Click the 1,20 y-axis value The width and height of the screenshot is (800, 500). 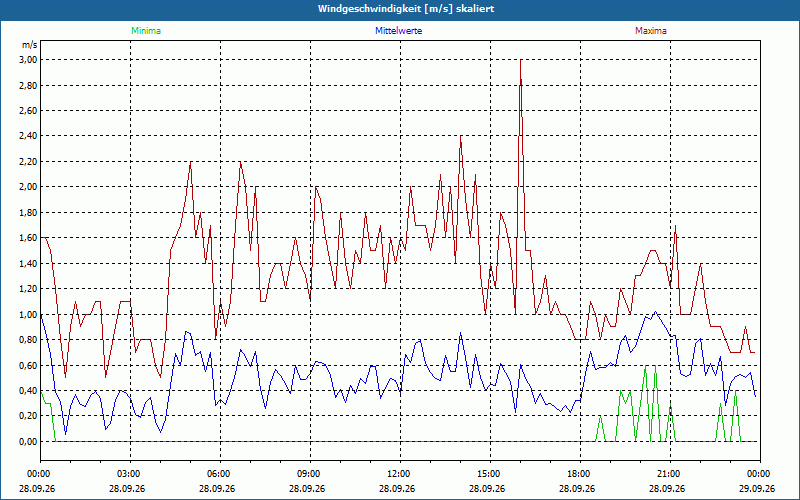tap(29, 289)
